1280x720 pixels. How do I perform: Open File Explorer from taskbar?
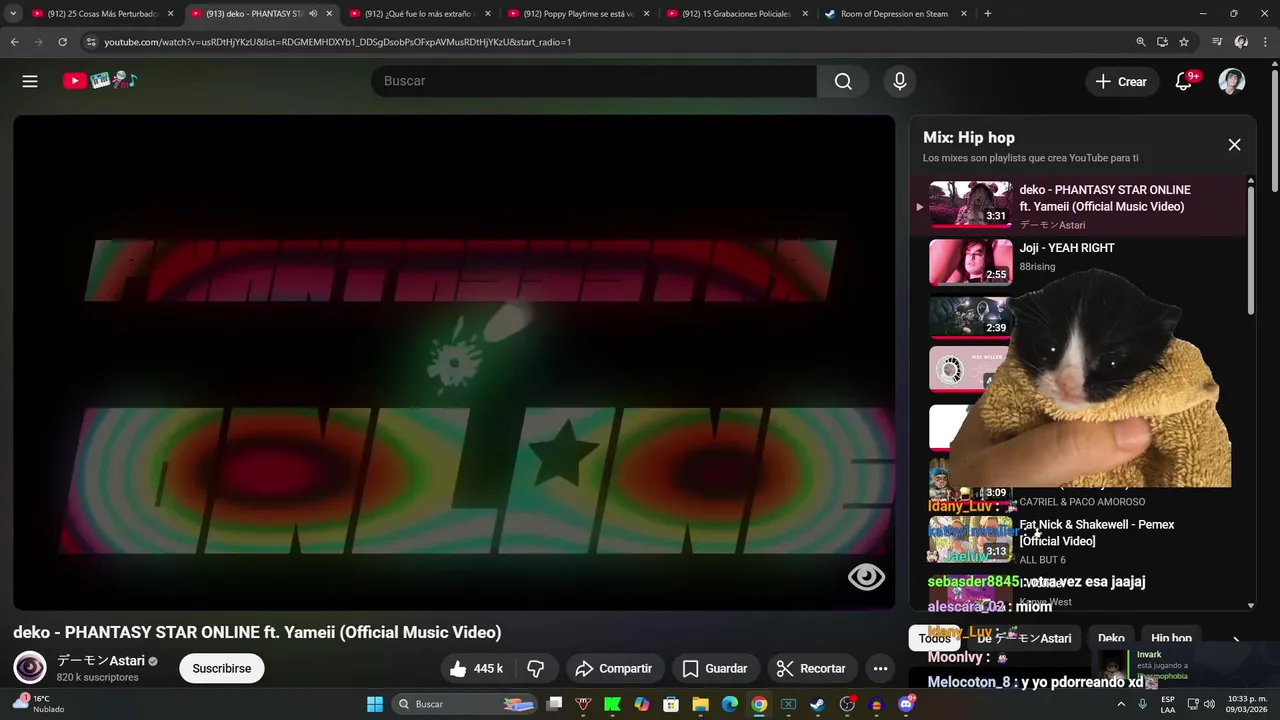pos(701,704)
